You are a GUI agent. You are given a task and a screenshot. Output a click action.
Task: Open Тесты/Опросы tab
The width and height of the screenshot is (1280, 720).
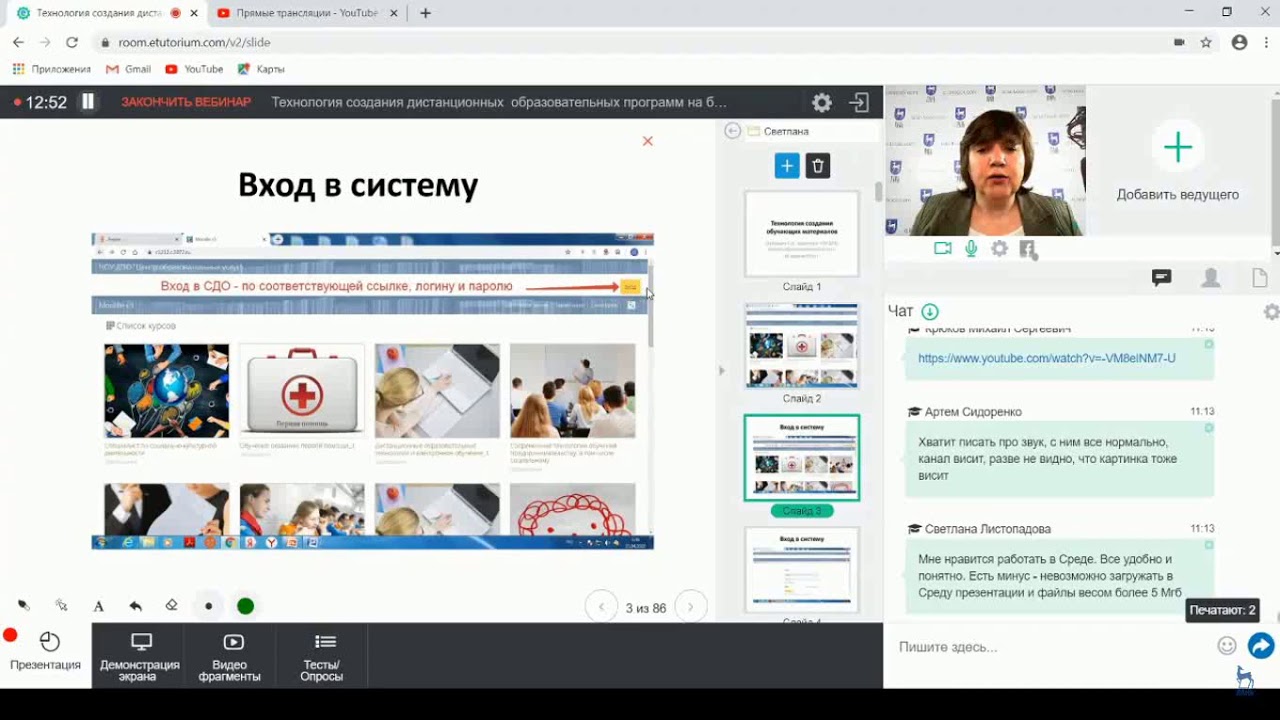[x=322, y=656]
